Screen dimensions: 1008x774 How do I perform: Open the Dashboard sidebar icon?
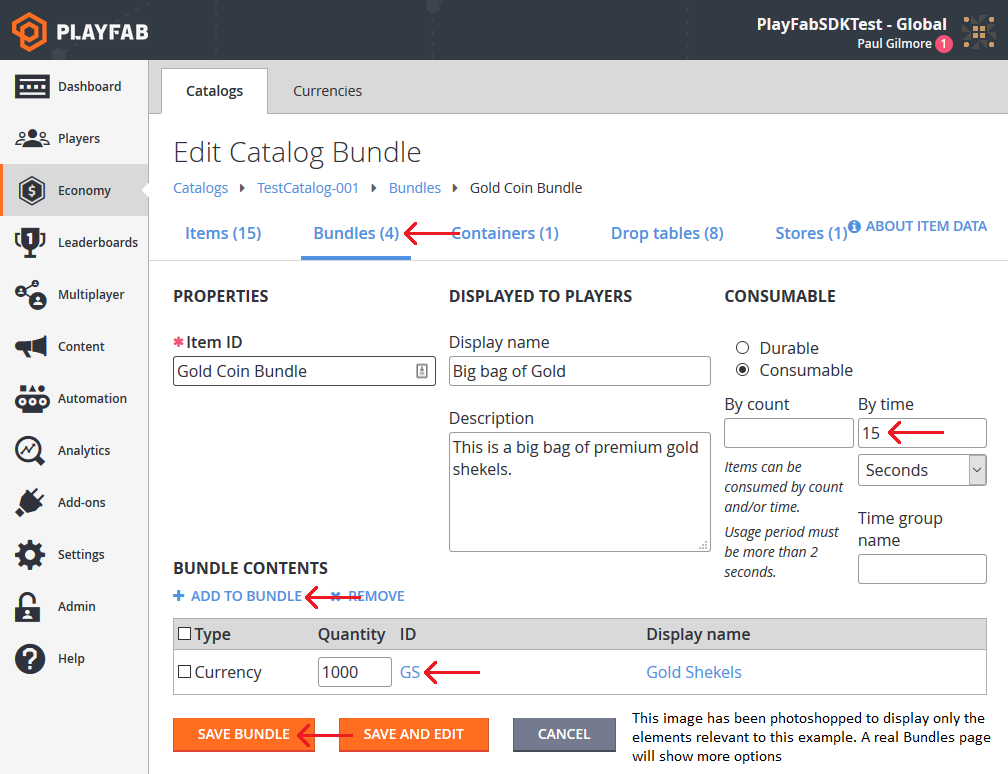click(x=32, y=86)
